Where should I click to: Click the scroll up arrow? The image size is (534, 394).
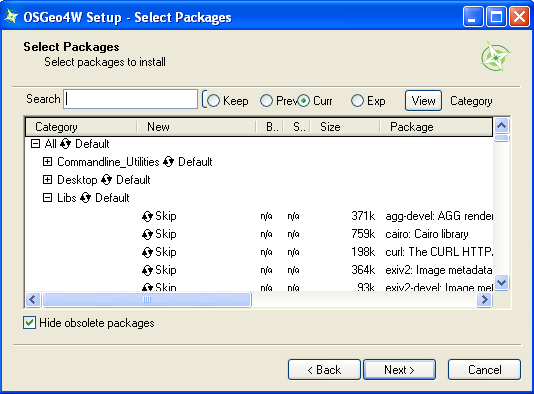[x=501, y=126]
